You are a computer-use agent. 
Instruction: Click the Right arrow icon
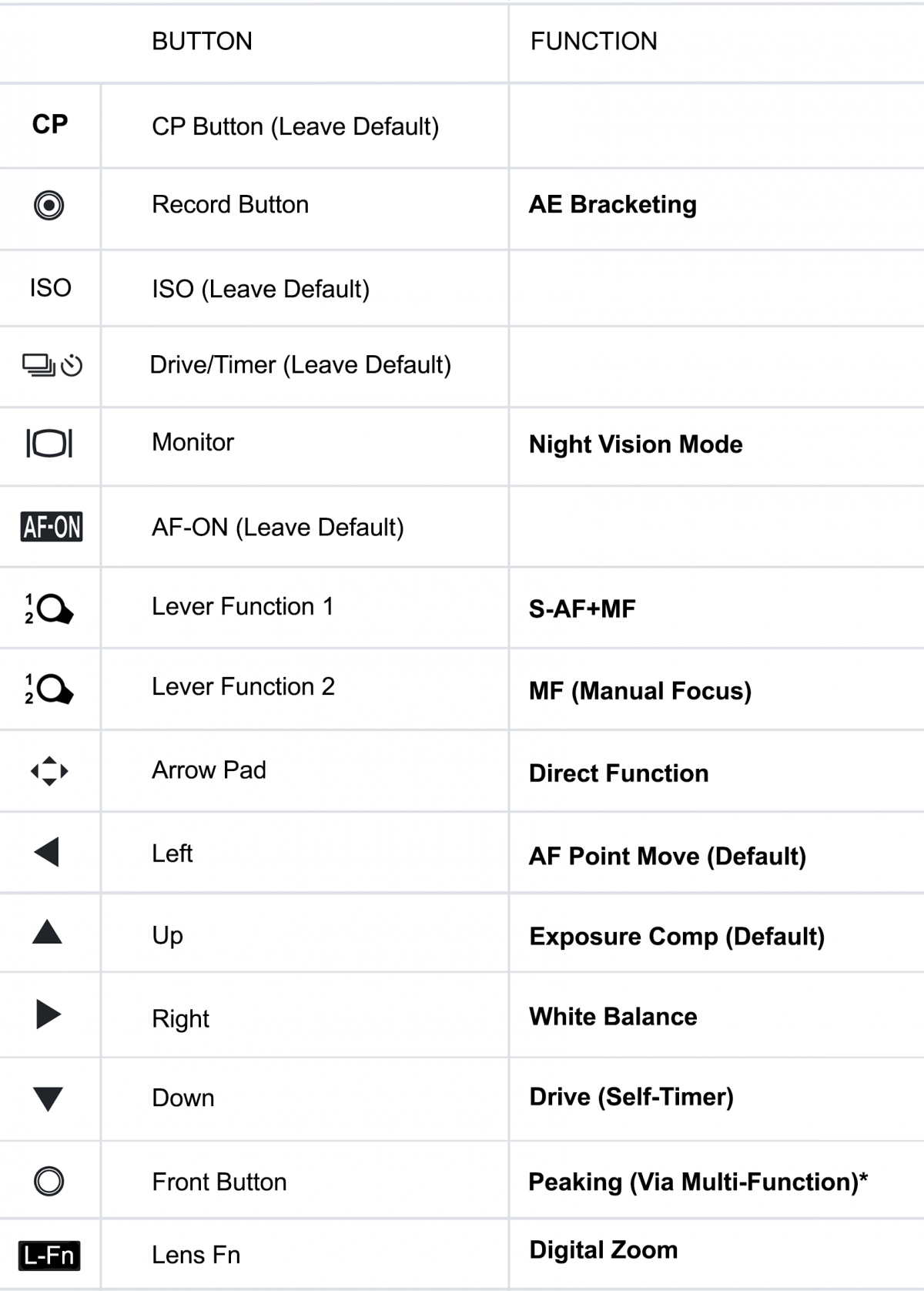click(x=49, y=1014)
